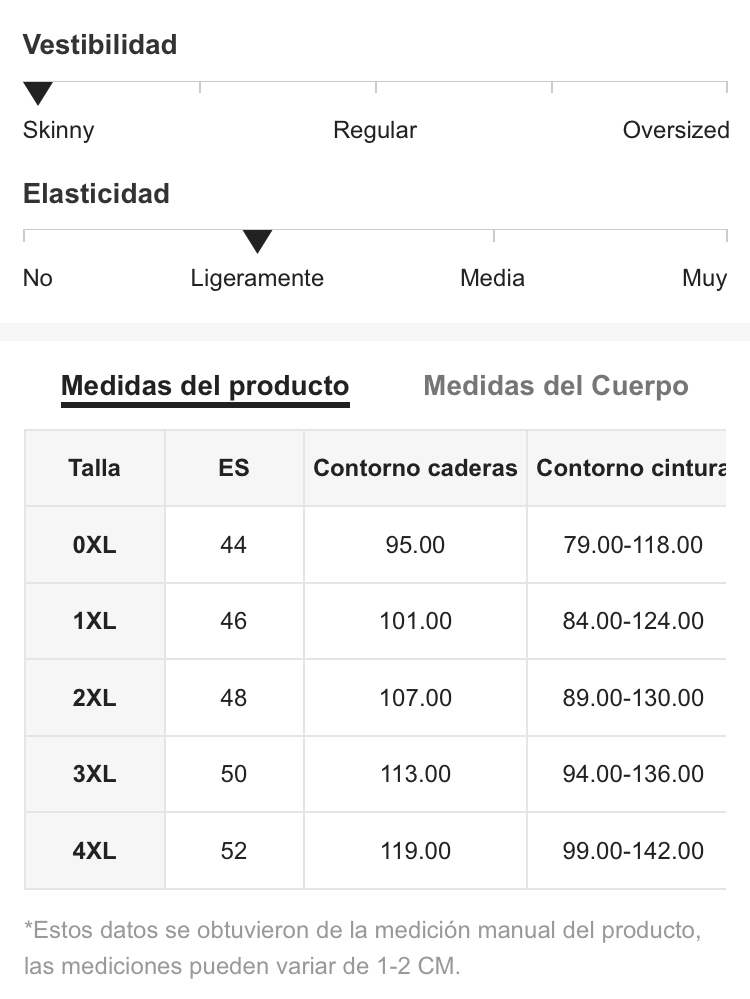Click the Oversized fit label
This screenshot has width=750, height=999.
[x=675, y=130]
